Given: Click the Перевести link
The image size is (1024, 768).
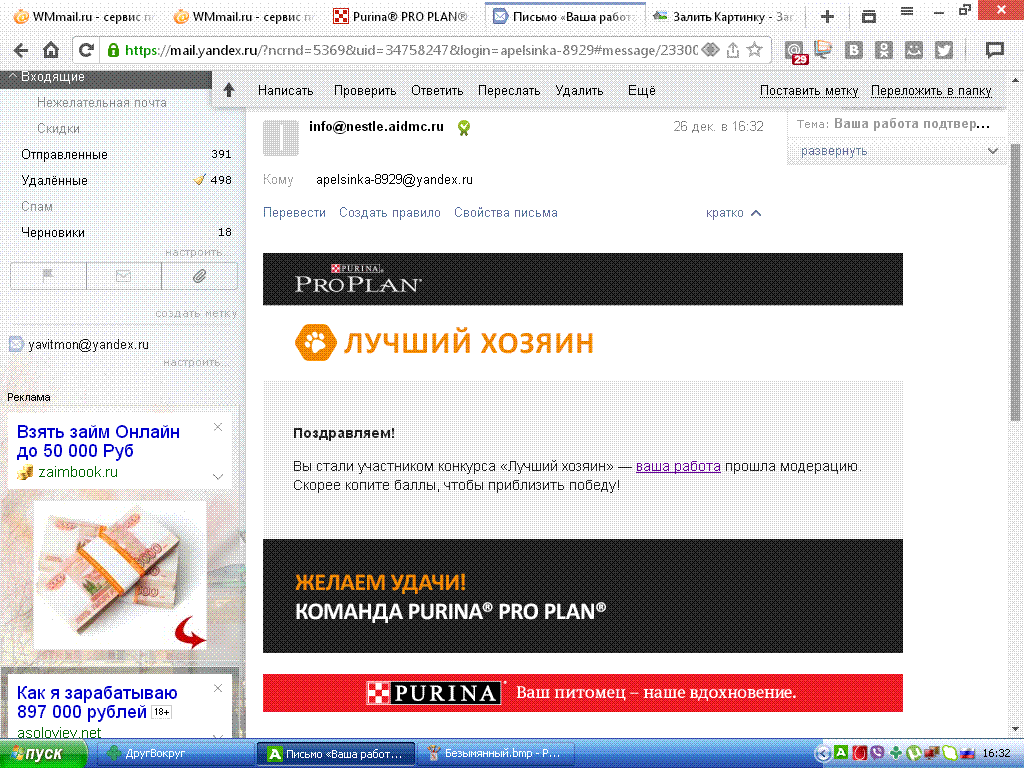Looking at the screenshot, I should click(x=294, y=213).
